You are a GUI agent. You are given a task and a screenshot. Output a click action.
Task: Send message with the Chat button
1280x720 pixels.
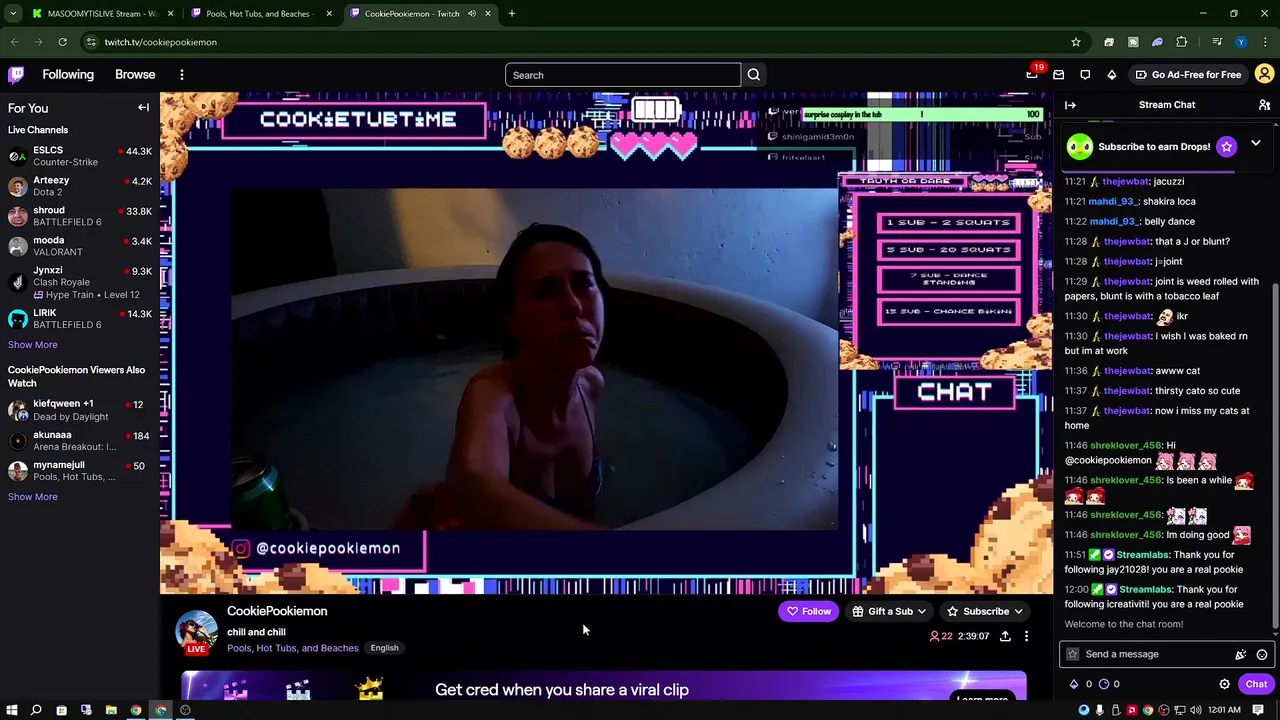(x=1256, y=684)
